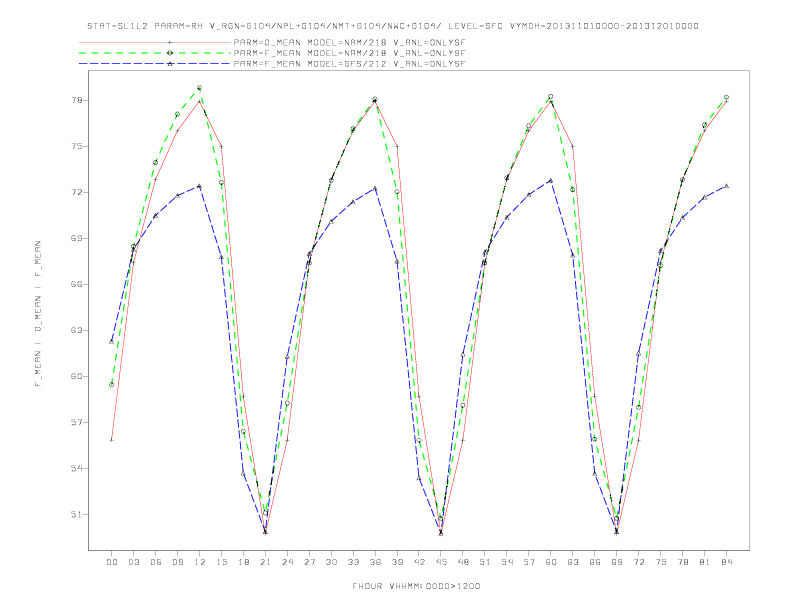
Task: Click the x-axis tick label 51
Action: tap(485, 562)
